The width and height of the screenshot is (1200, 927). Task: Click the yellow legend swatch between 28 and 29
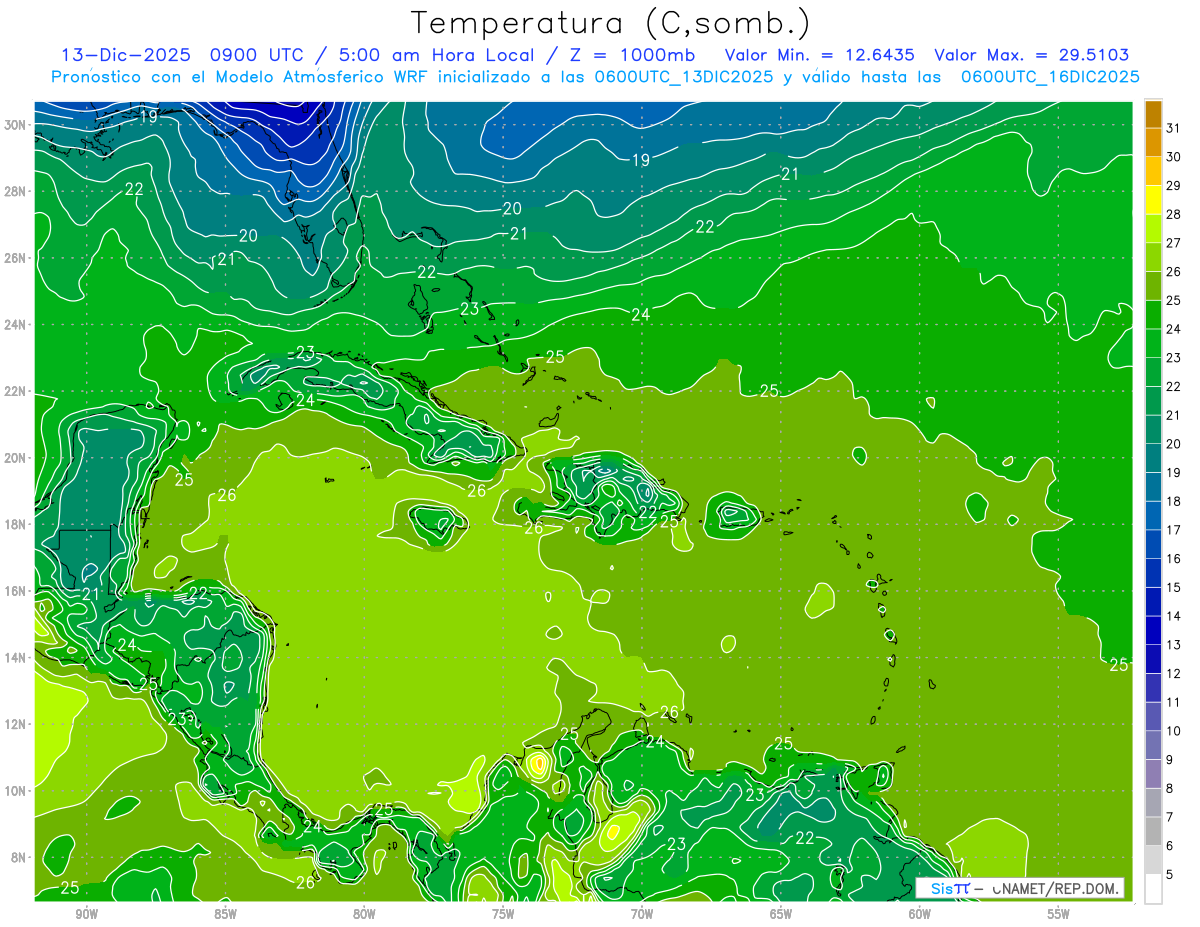click(1153, 199)
